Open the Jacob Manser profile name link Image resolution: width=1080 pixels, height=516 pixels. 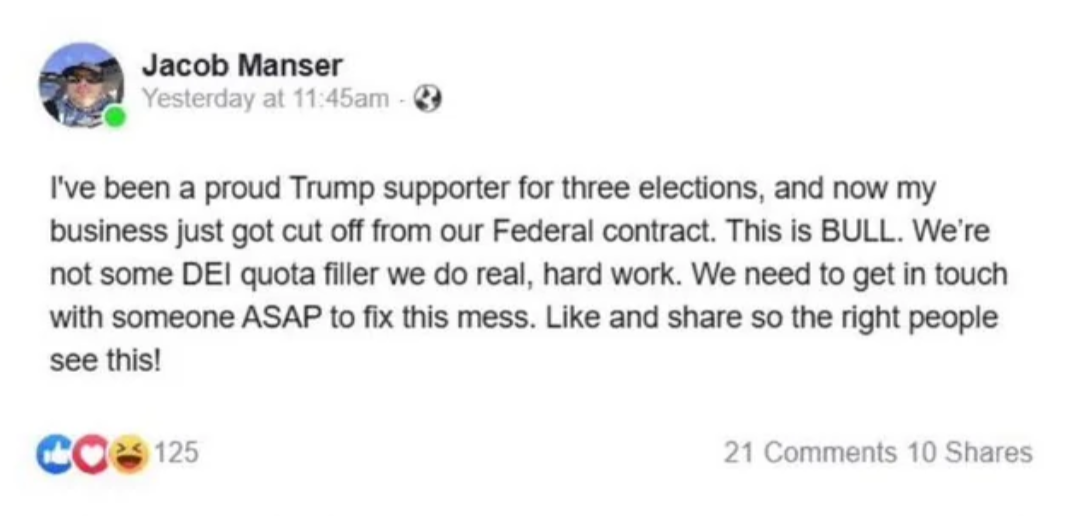241,66
